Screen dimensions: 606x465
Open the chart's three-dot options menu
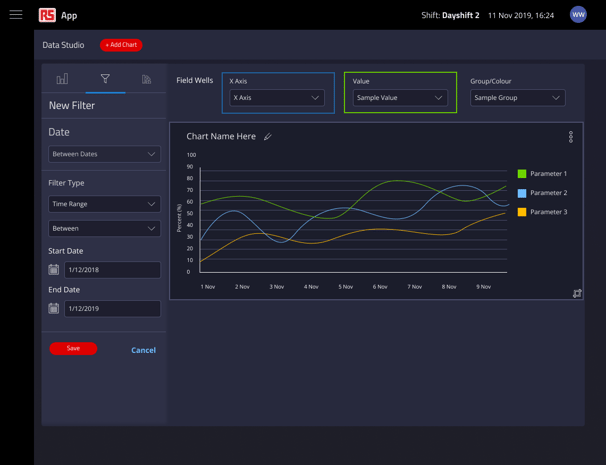point(571,137)
